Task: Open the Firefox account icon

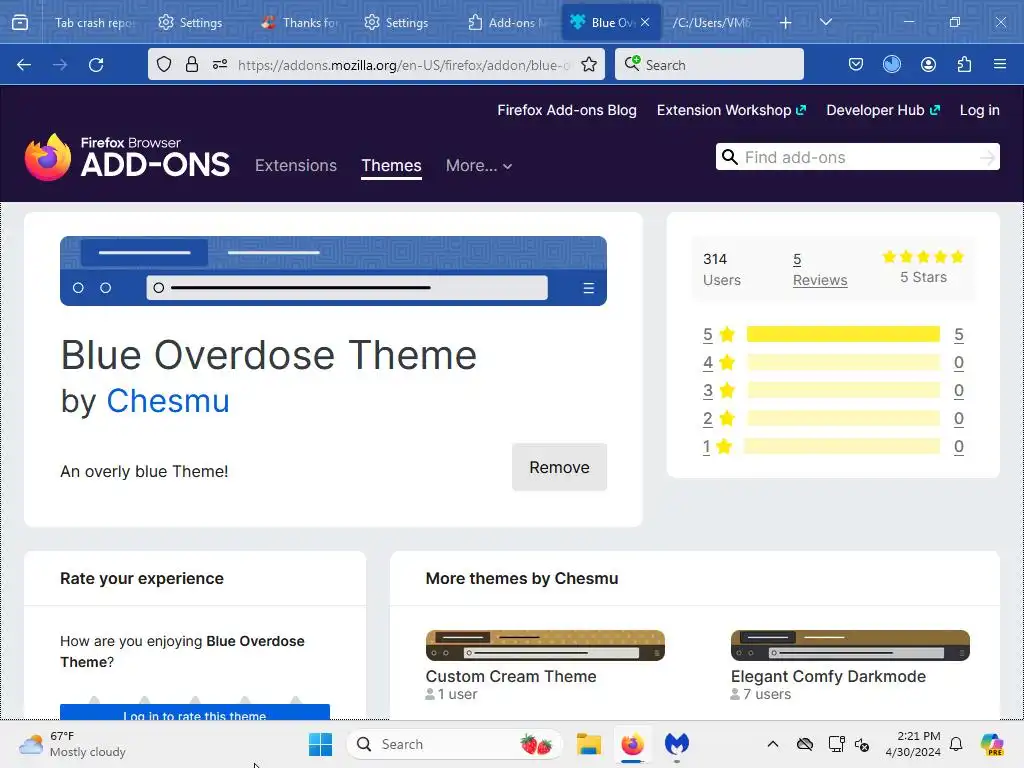Action: pyautogui.click(x=928, y=65)
